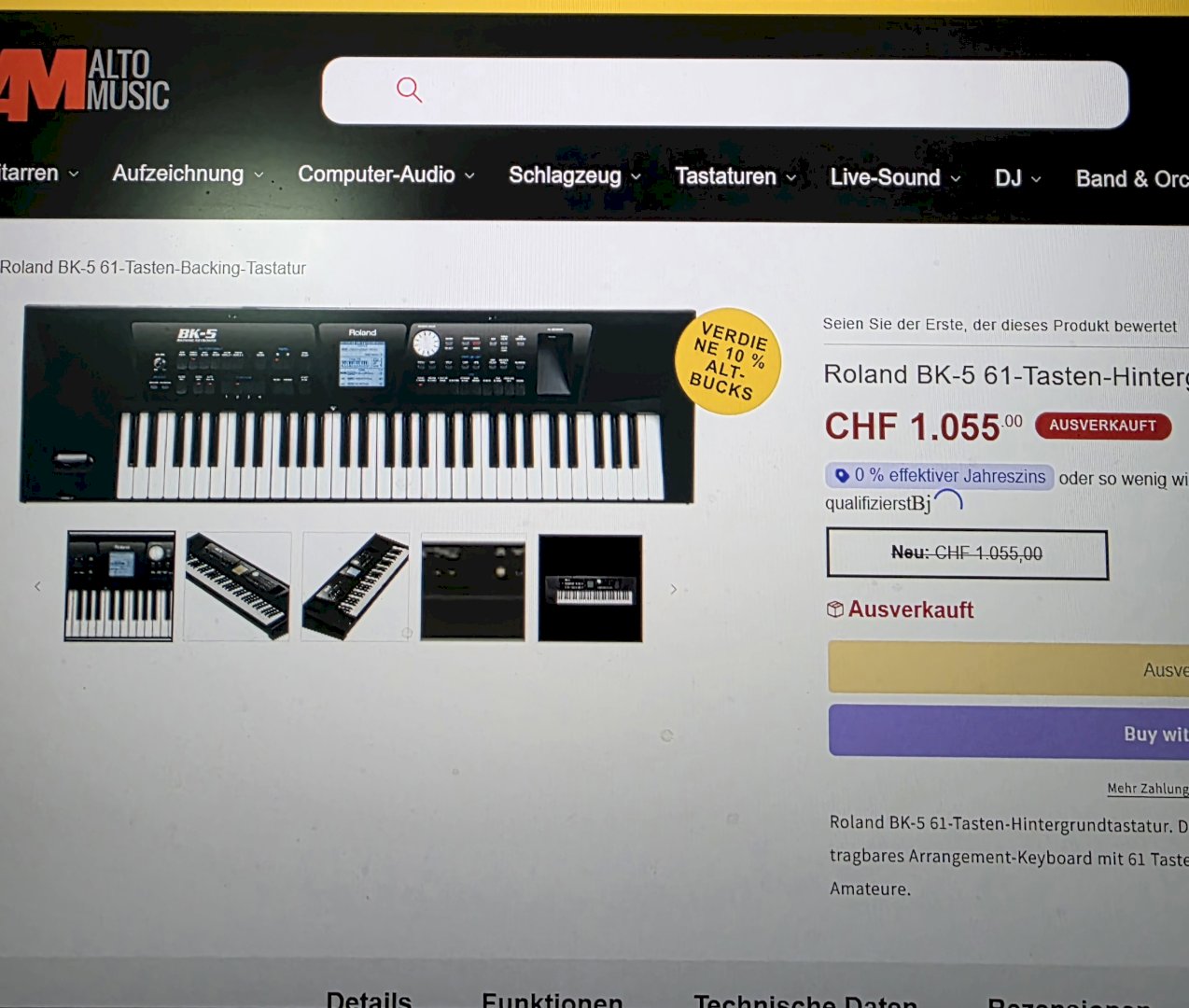Image resolution: width=1189 pixels, height=1008 pixels.
Task: Open the Schlagzeug dropdown menu
Action: point(575,175)
